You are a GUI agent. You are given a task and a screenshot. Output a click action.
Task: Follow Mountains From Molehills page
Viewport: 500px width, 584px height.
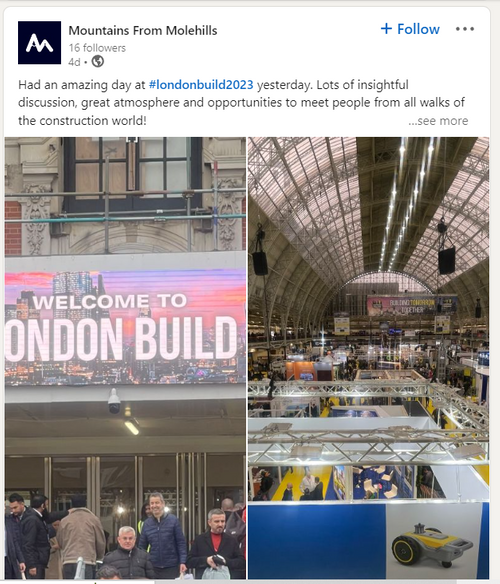[410, 29]
